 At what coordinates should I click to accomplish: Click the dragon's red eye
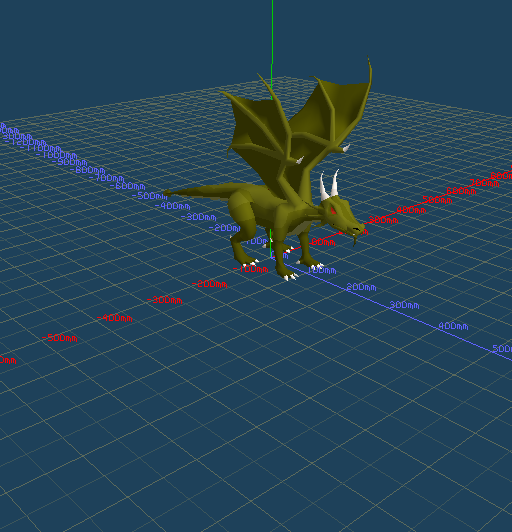(333, 210)
